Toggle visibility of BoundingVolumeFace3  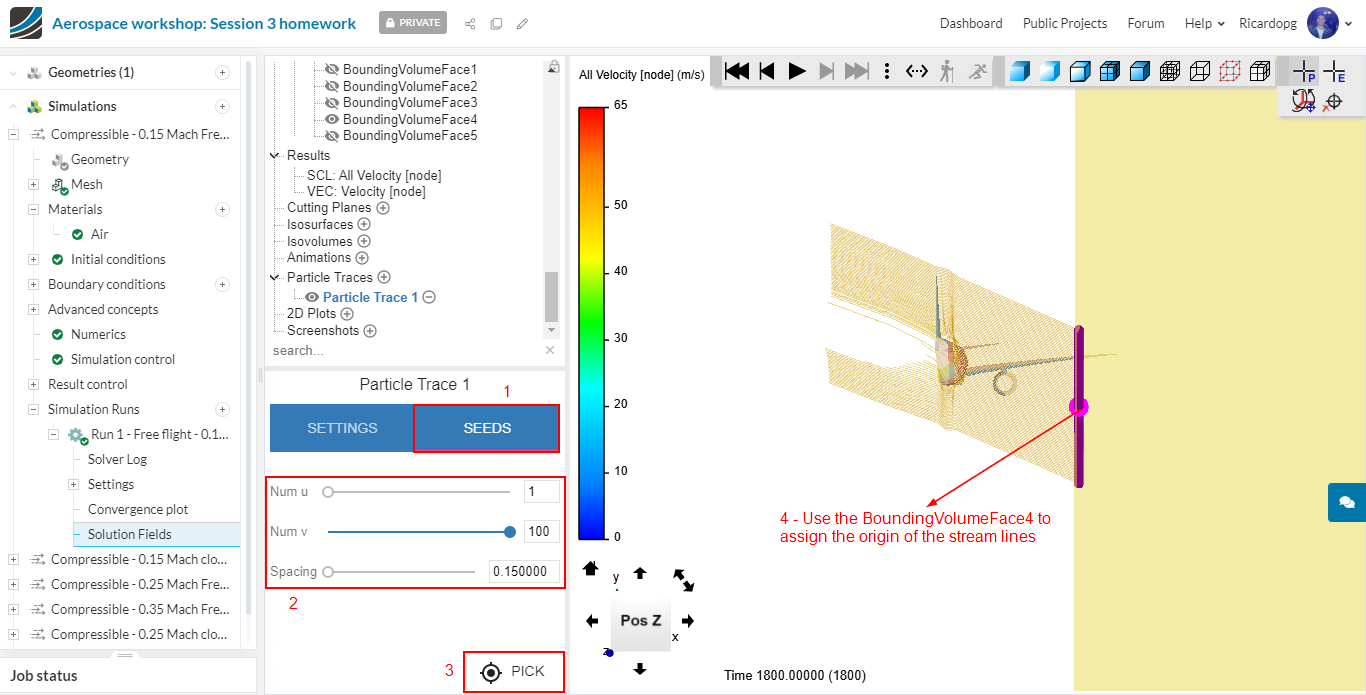pyautogui.click(x=333, y=103)
